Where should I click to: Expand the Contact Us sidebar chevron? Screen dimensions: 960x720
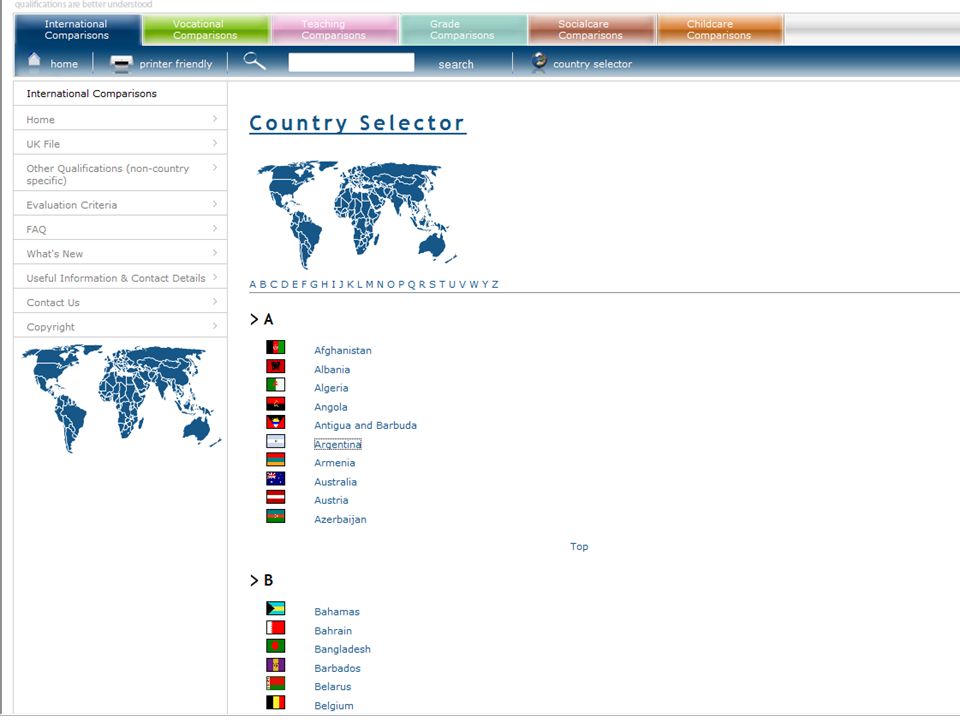[x=215, y=302]
